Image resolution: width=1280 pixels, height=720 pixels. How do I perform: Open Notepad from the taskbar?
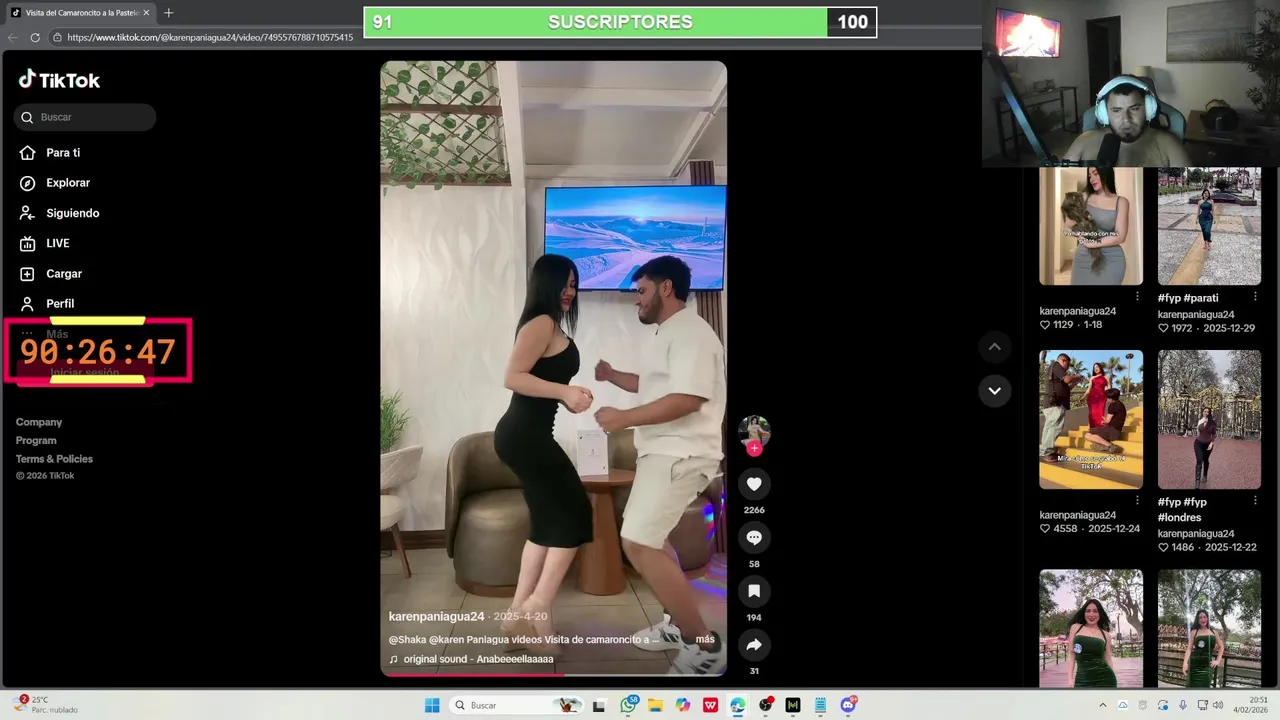(x=820, y=705)
